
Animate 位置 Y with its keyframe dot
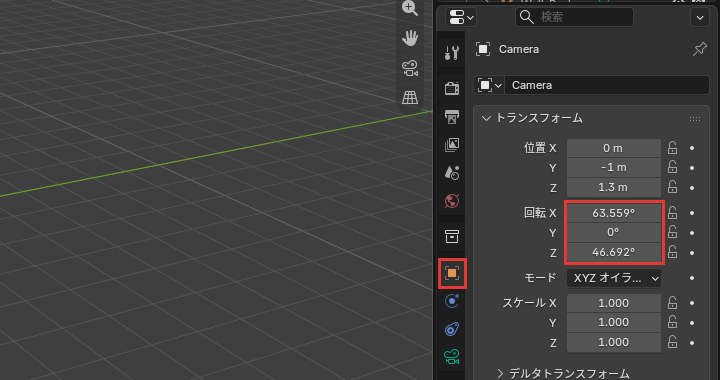[x=692, y=168]
